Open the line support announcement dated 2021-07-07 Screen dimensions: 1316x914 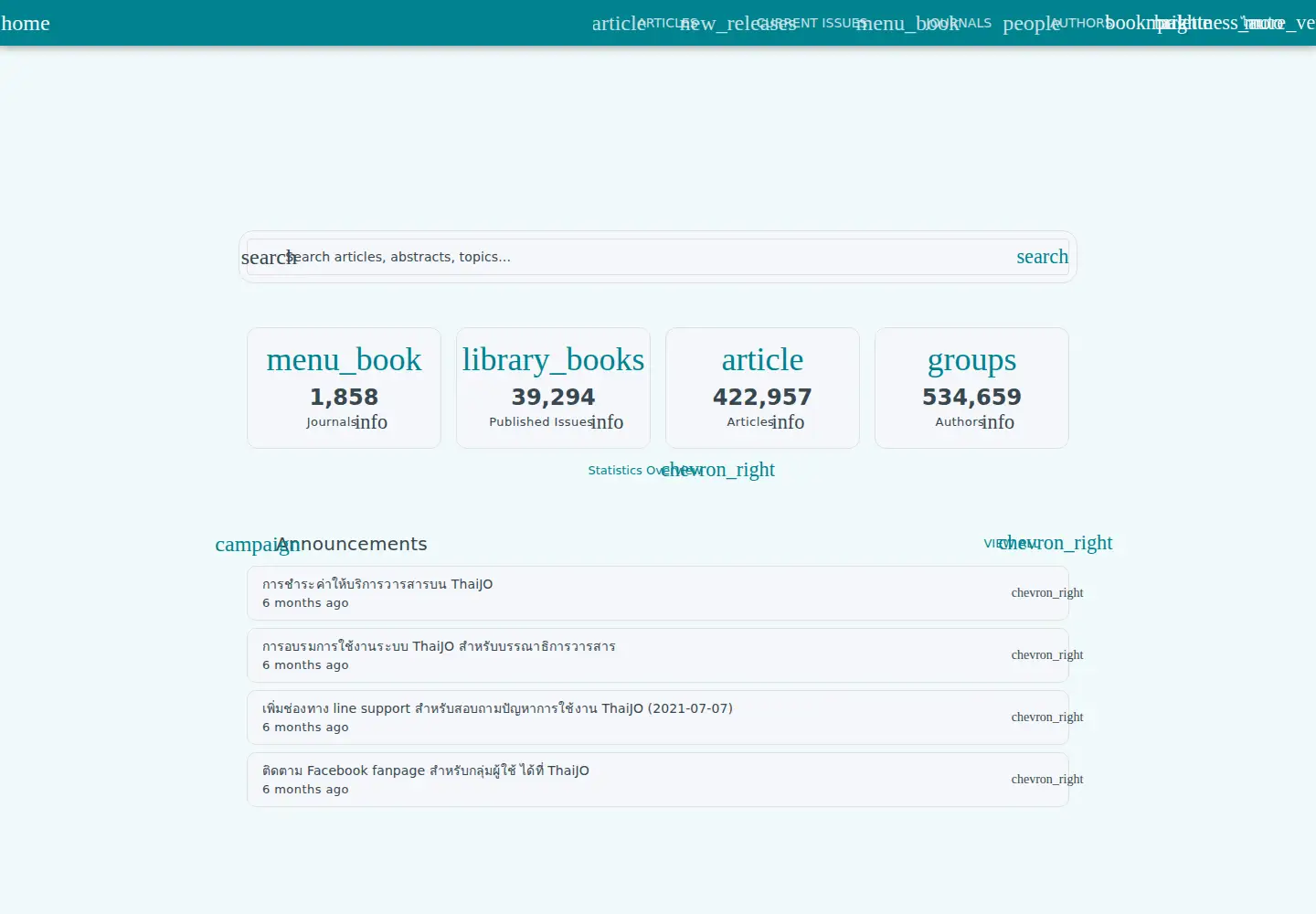coord(658,717)
